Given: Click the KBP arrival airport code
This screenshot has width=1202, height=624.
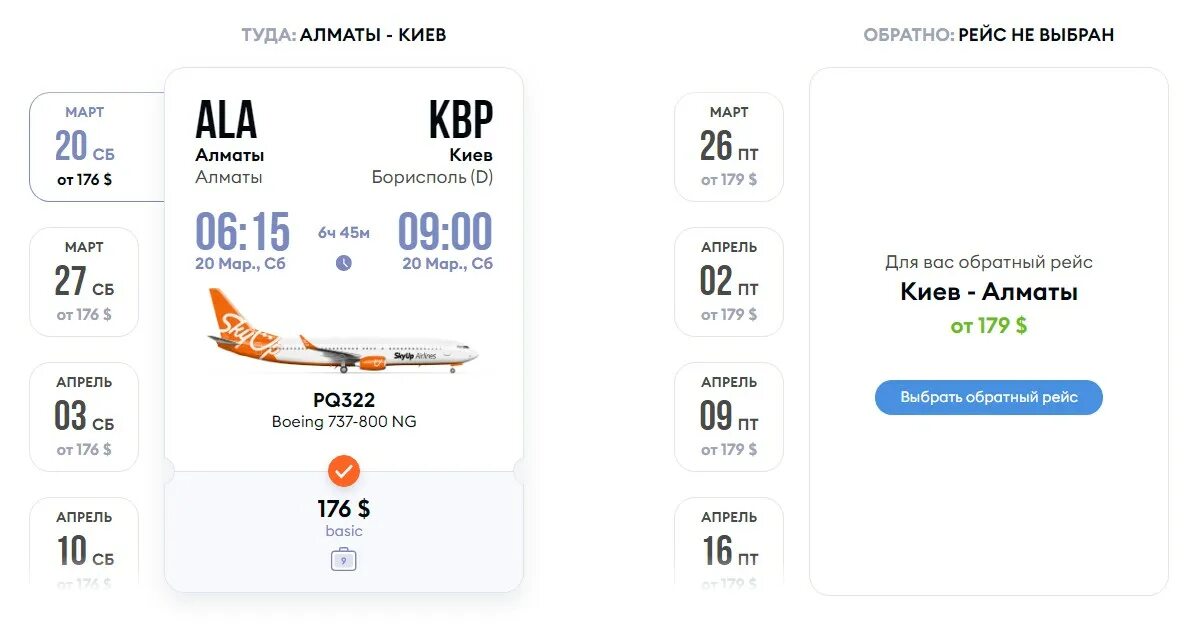Looking at the screenshot, I should coord(461,121).
